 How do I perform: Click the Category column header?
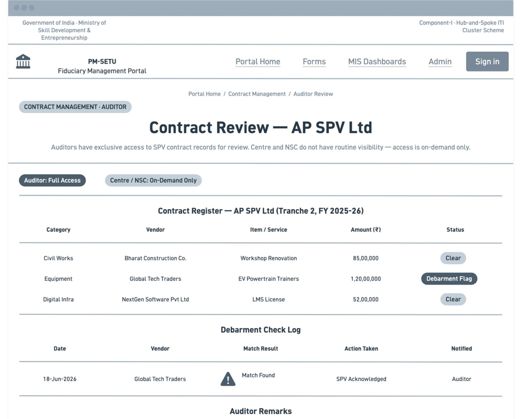click(58, 230)
